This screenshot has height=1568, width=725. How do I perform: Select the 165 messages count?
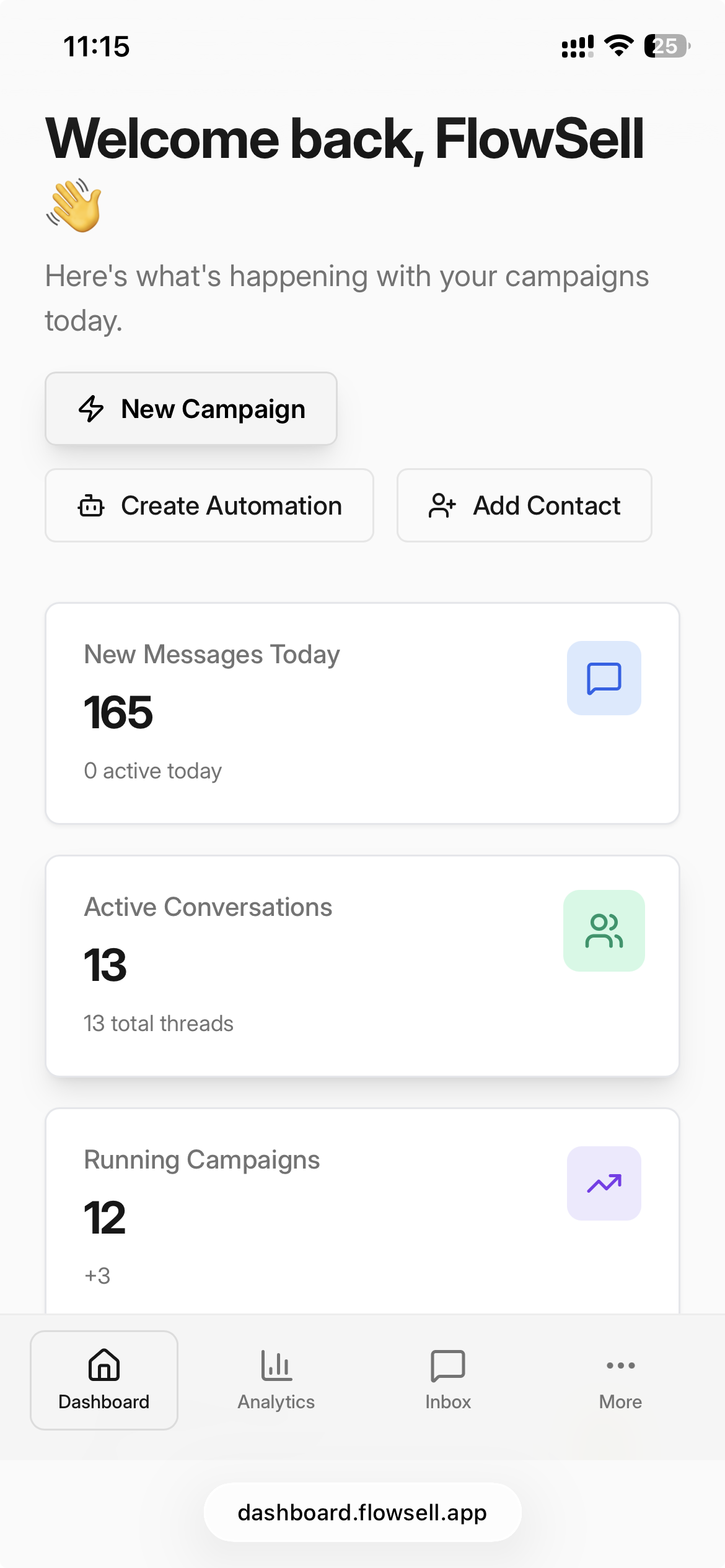tap(118, 712)
